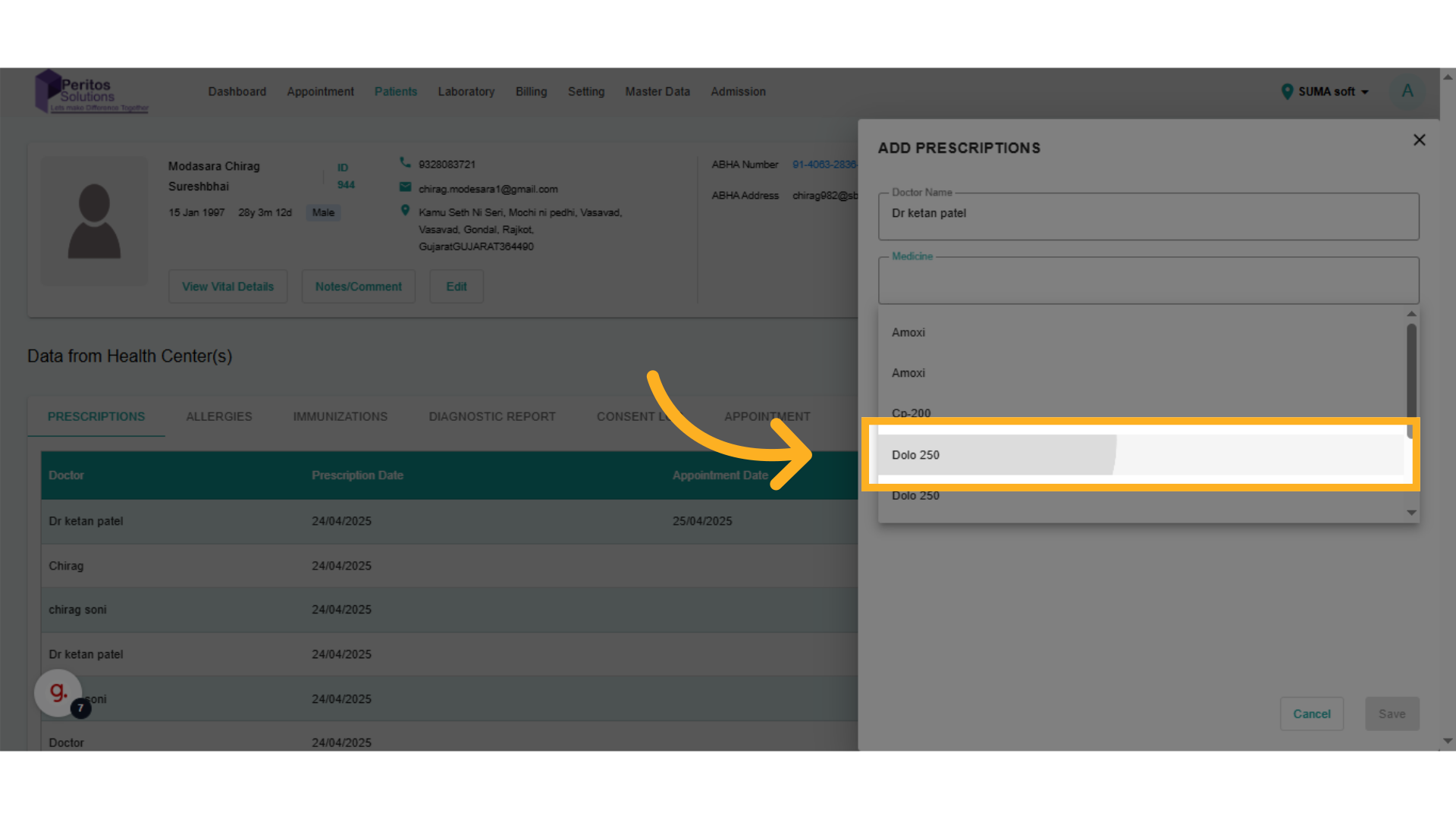Click the Peritos Solutions logo

point(91,92)
